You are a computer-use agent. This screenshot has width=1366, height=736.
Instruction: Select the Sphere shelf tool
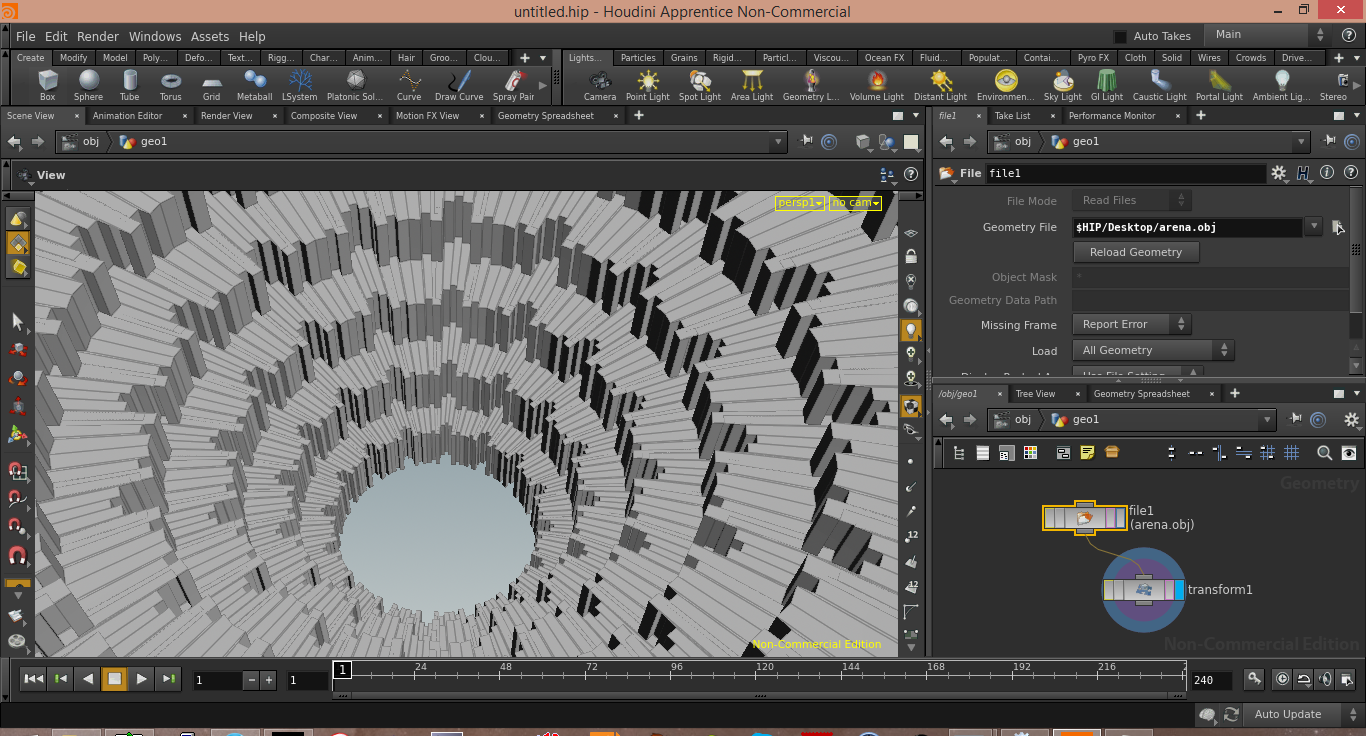pyautogui.click(x=88, y=84)
